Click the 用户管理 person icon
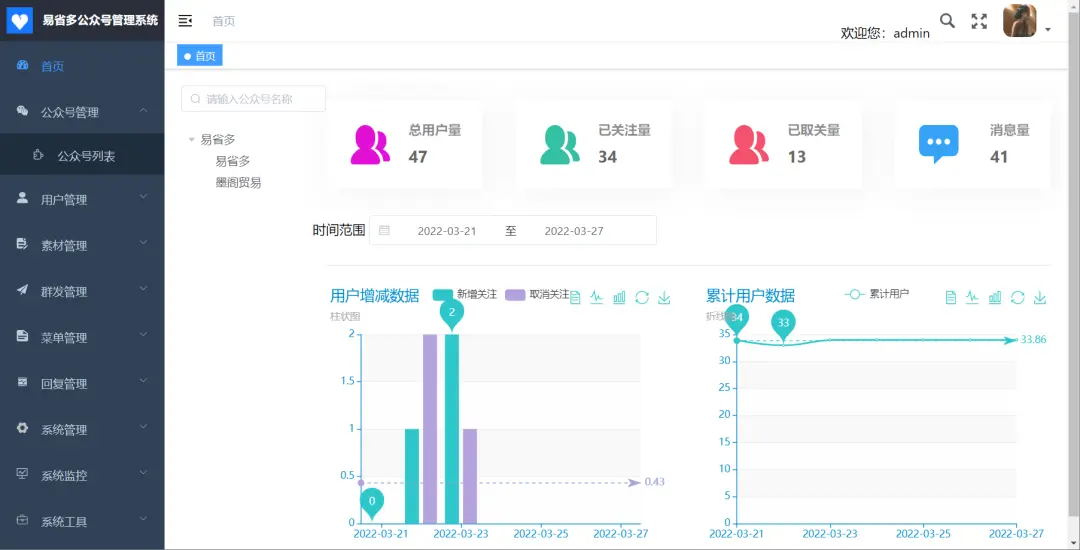Viewport: 1080px width, 550px height. [22, 198]
